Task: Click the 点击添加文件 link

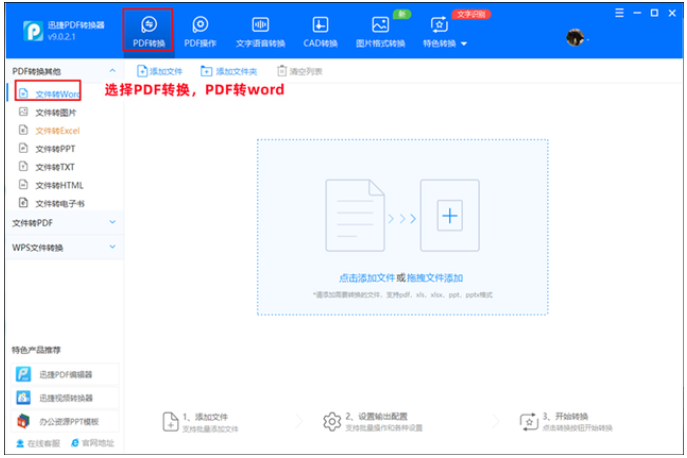Action: [367, 278]
